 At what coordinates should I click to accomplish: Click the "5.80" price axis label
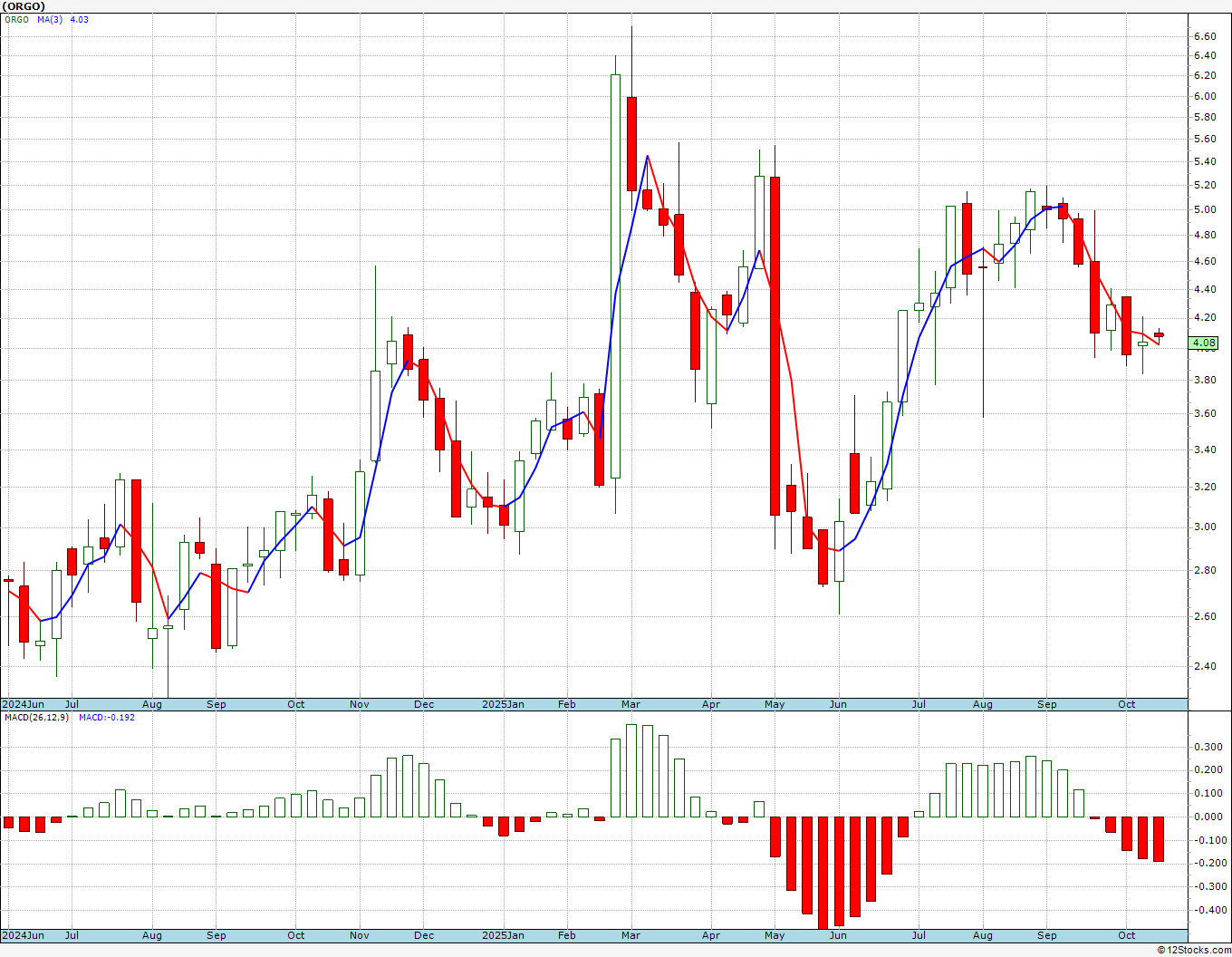[1205, 117]
